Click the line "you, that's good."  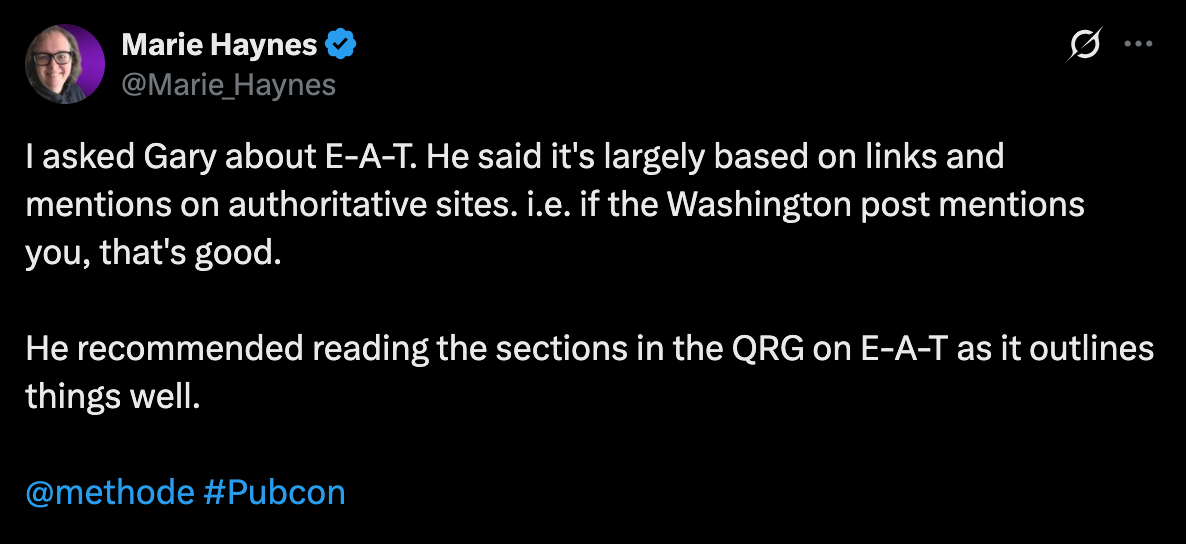click(x=153, y=254)
